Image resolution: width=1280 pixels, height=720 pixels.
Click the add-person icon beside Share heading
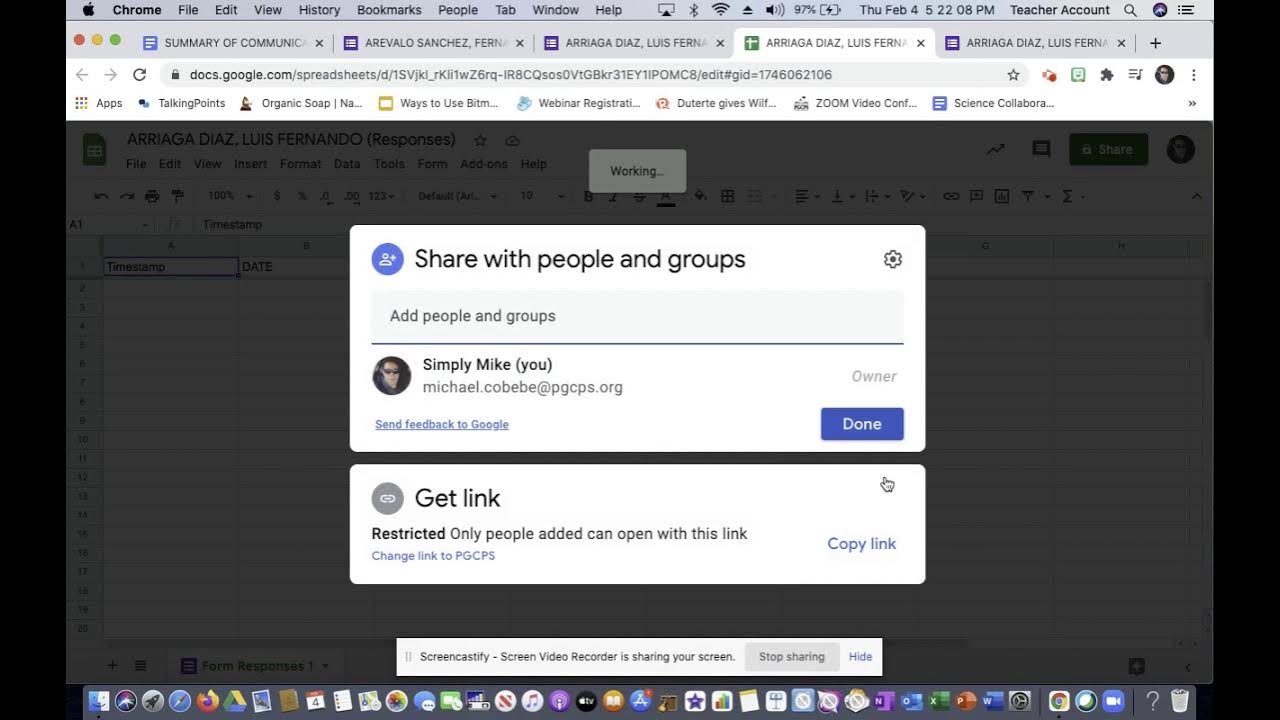(387, 259)
